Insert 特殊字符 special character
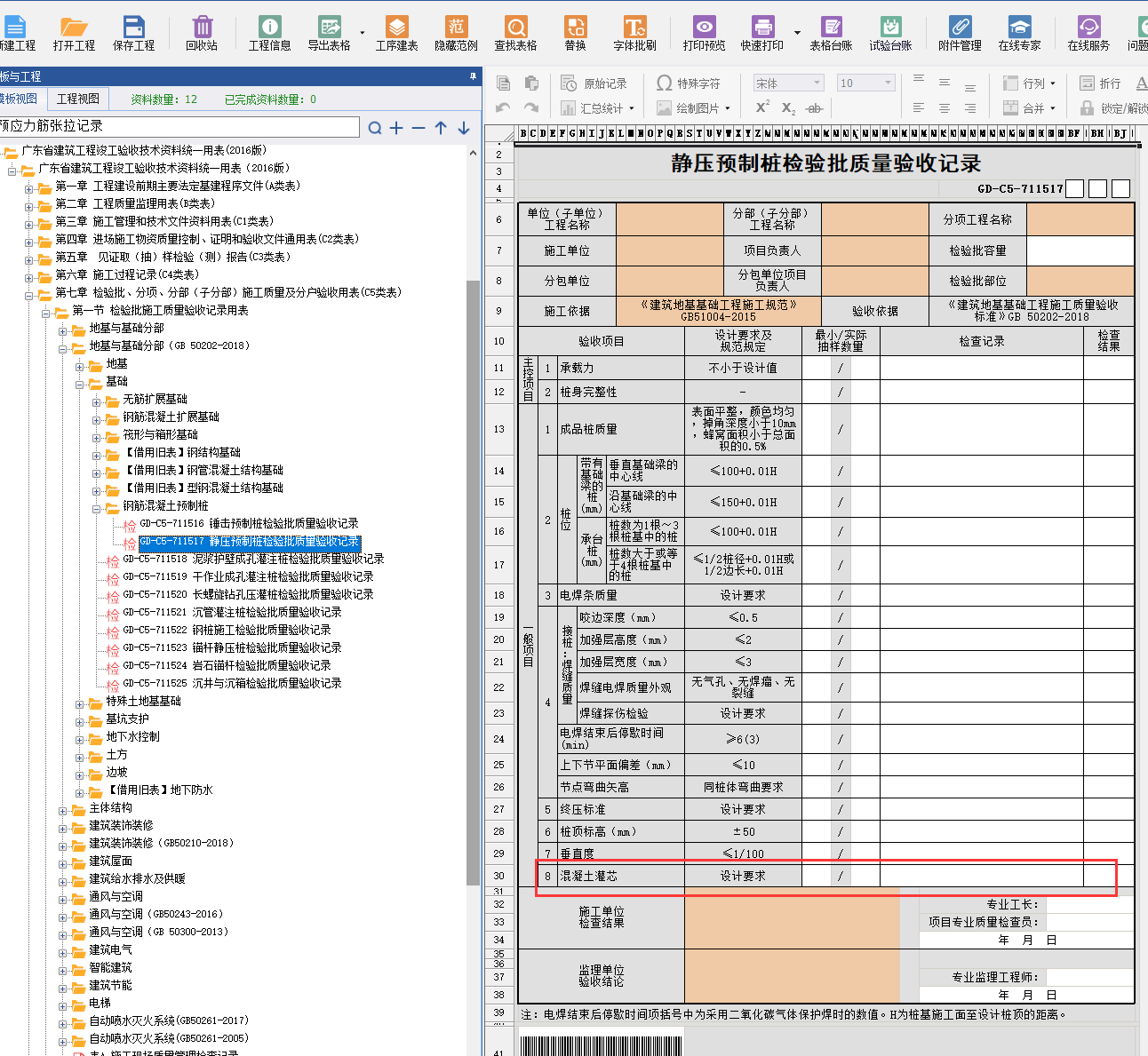Image resolution: width=1148 pixels, height=1056 pixels. pos(688,83)
